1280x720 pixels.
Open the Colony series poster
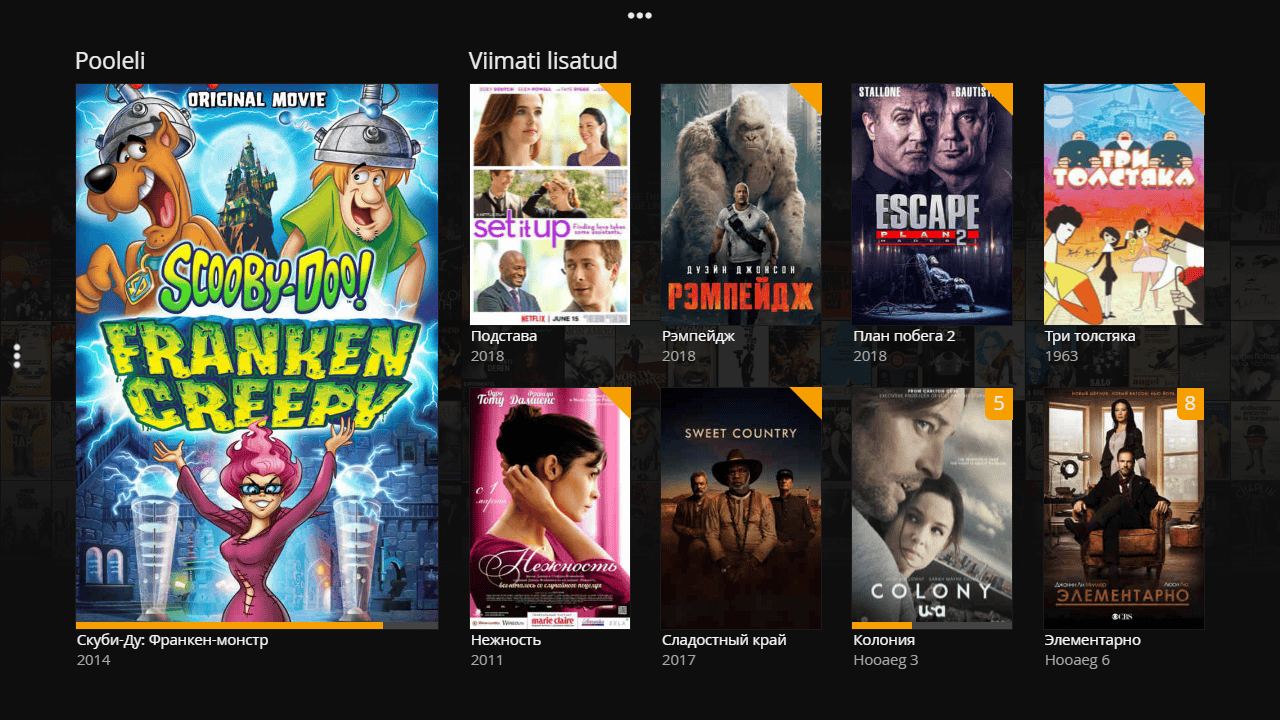tap(932, 508)
